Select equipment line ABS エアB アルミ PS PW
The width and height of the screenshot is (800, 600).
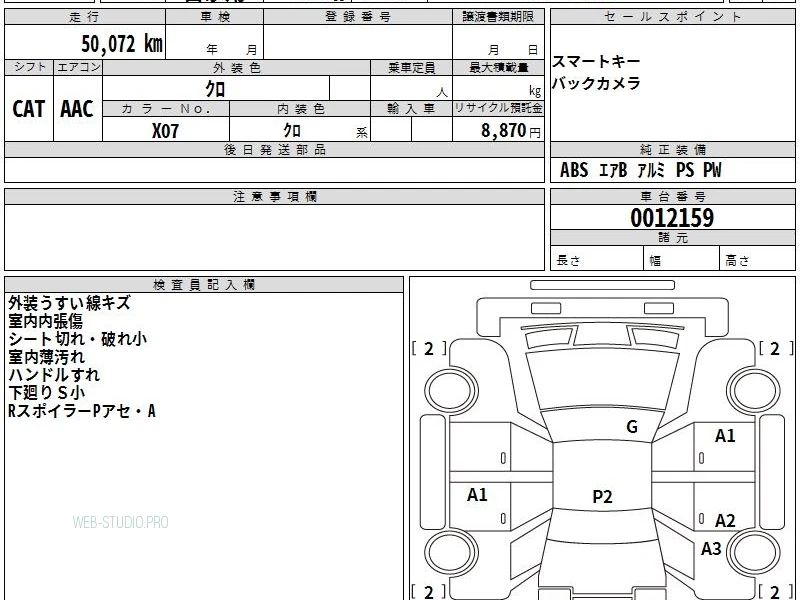click(641, 170)
